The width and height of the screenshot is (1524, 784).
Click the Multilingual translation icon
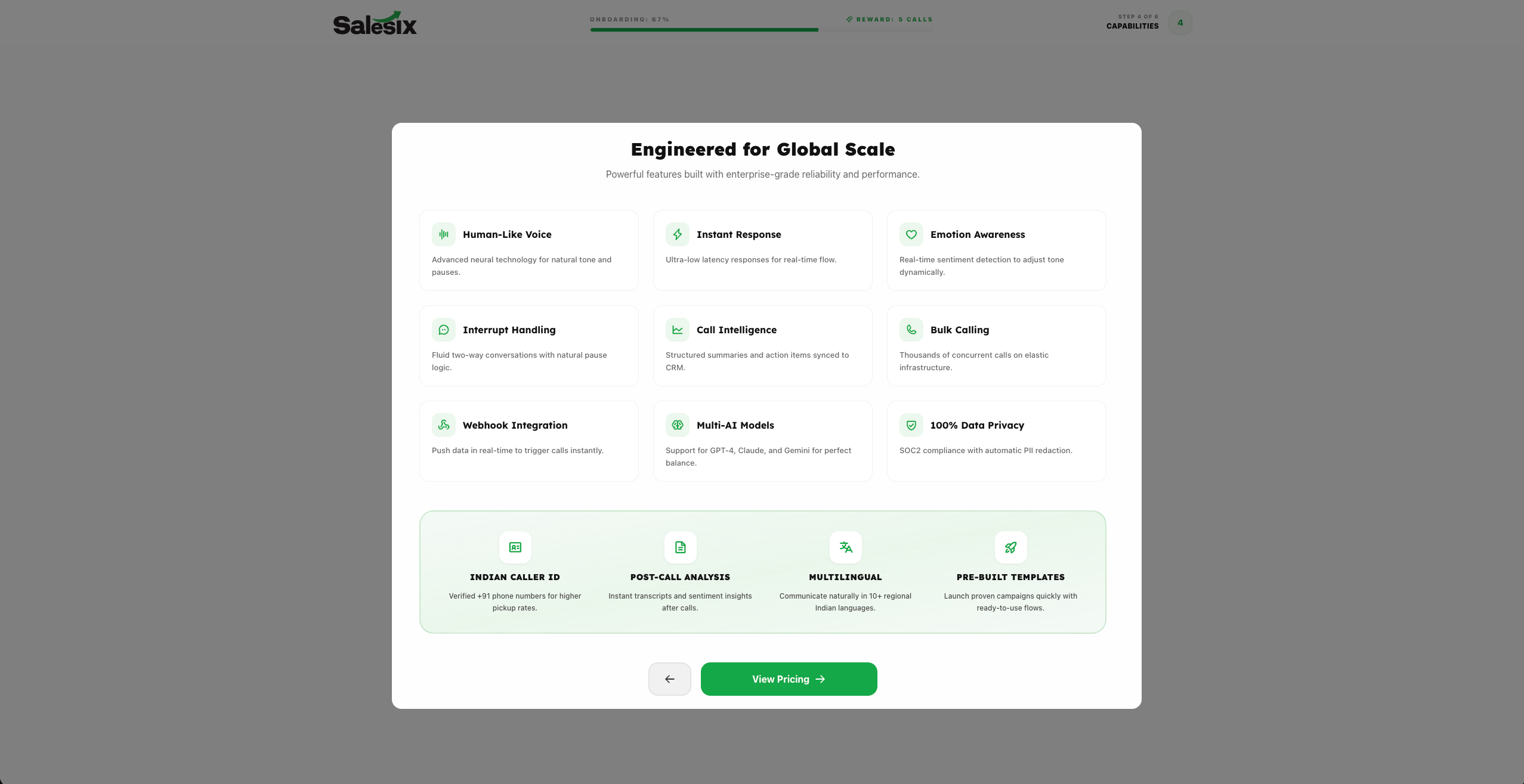click(845, 547)
